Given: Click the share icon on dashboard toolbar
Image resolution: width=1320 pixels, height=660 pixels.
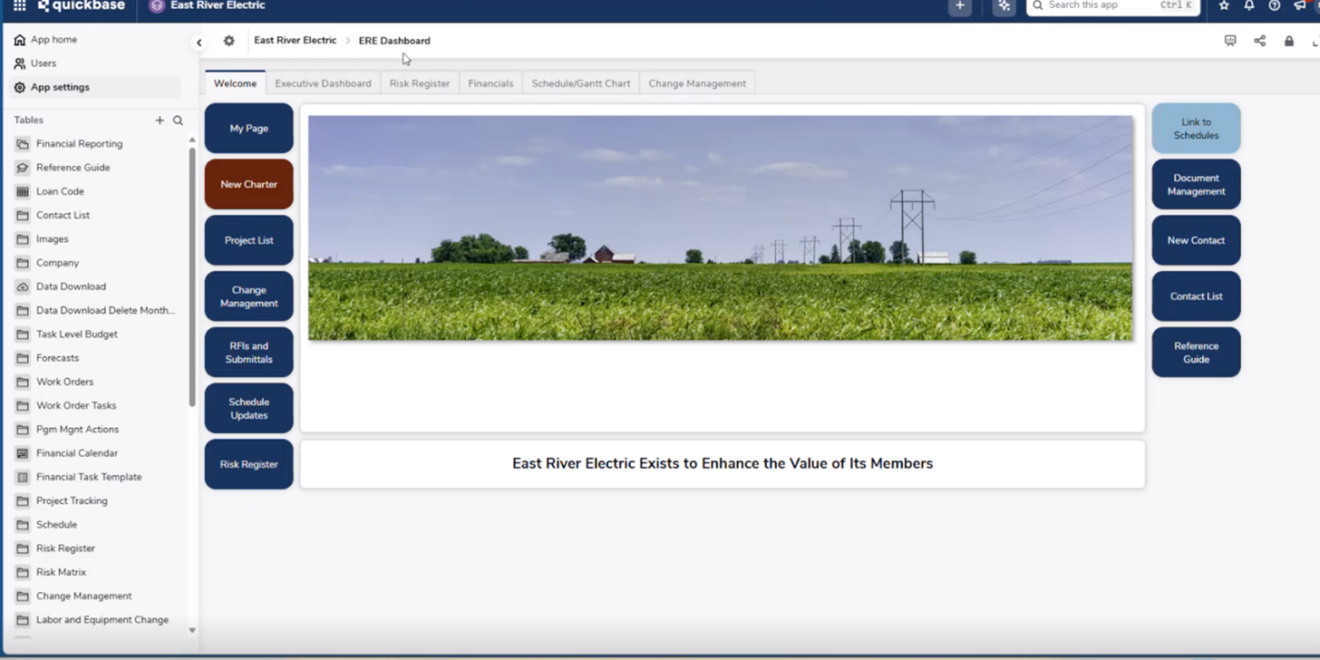Looking at the screenshot, I should (1260, 41).
